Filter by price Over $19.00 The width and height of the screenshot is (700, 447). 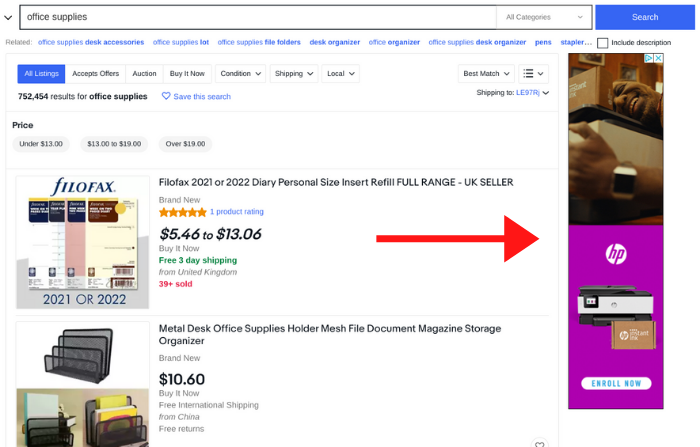tap(185, 144)
